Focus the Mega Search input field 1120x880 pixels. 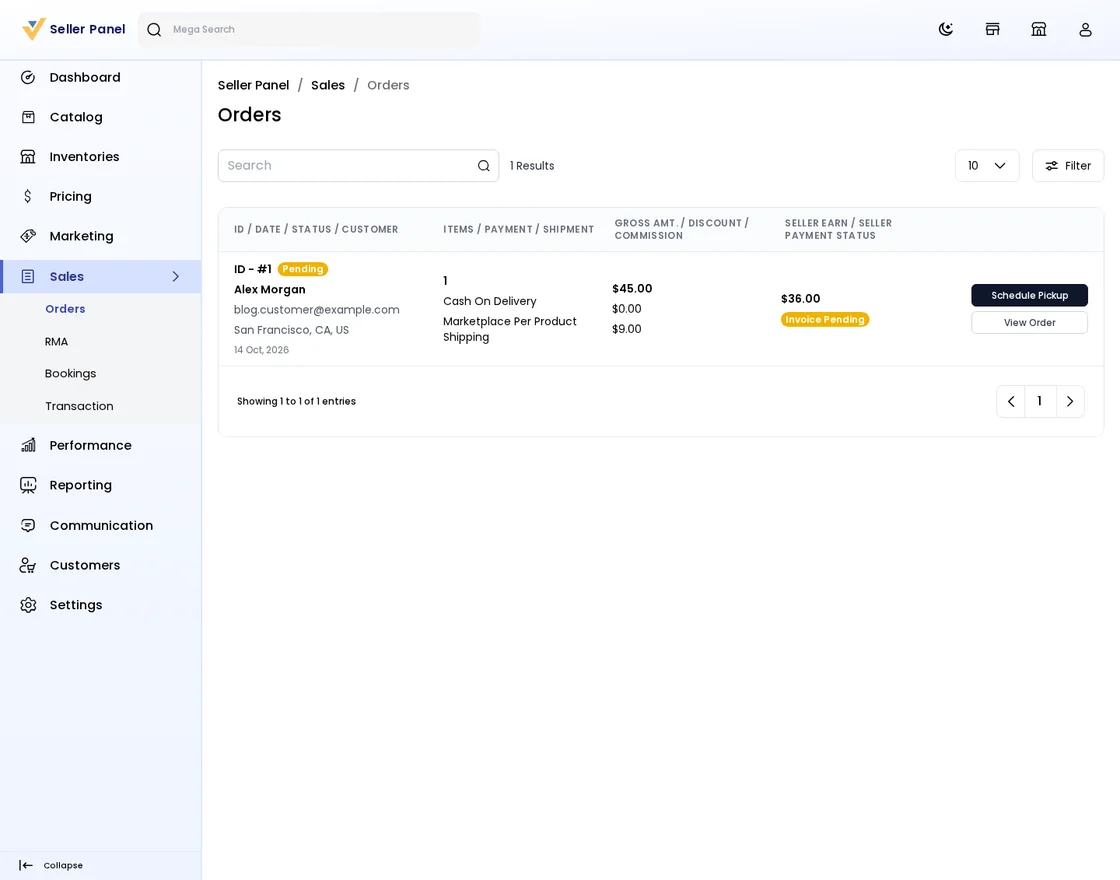pyautogui.click(x=309, y=29)
